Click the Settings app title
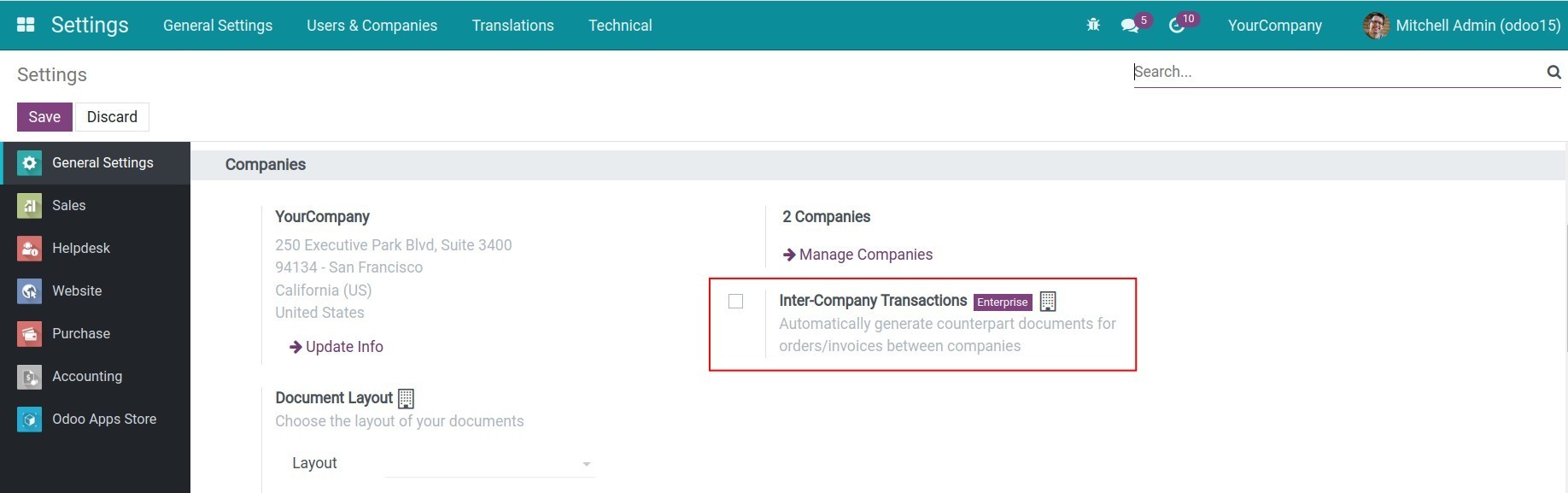Screen dimensions: 1568x493 coord(90,25)
